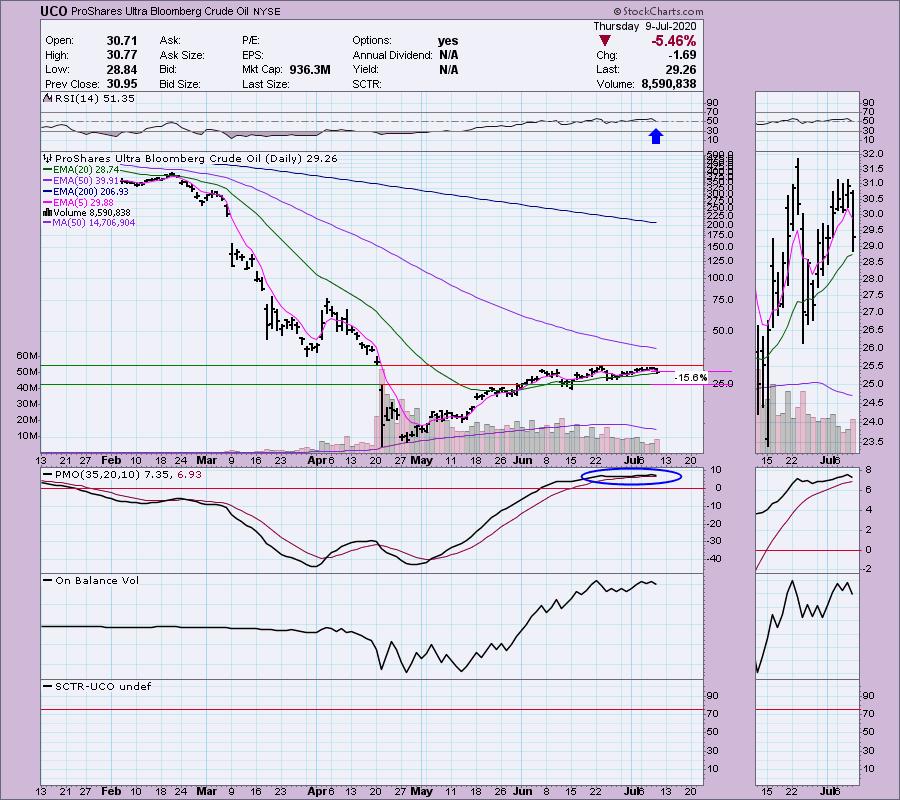Image resolution: width=900 pixels, height=800 pixels.
Task: Click the Annual Dividend label
Action: click(x=392, y=55)
